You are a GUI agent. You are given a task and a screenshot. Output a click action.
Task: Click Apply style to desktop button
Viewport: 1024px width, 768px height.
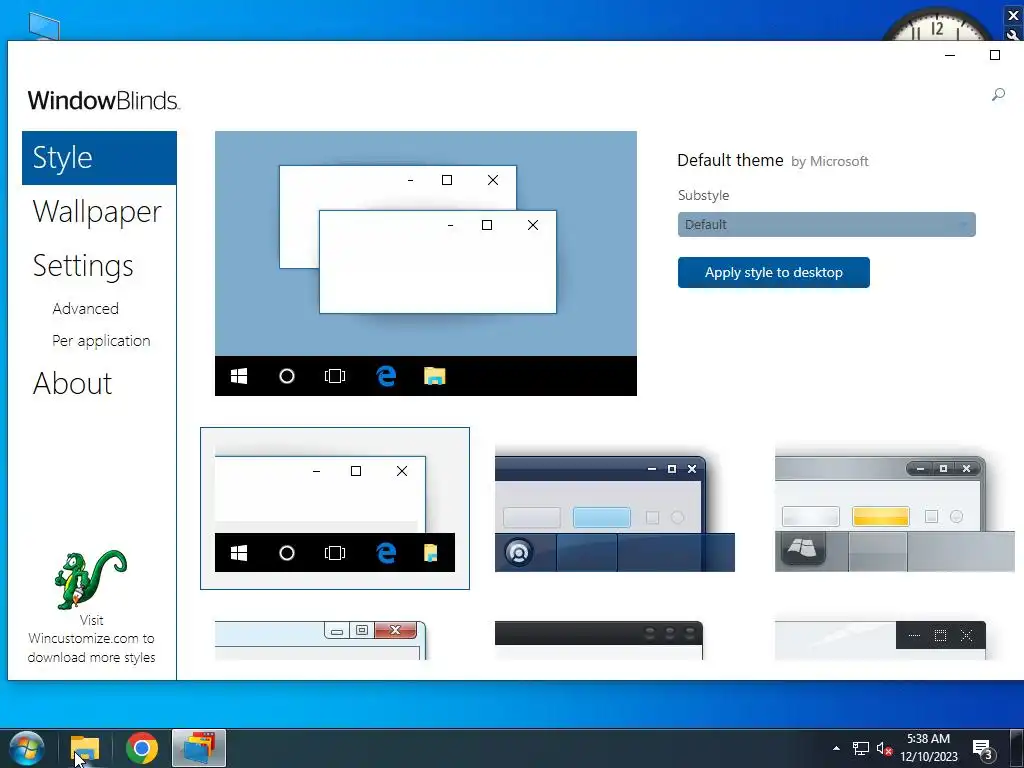click(773, 272)
